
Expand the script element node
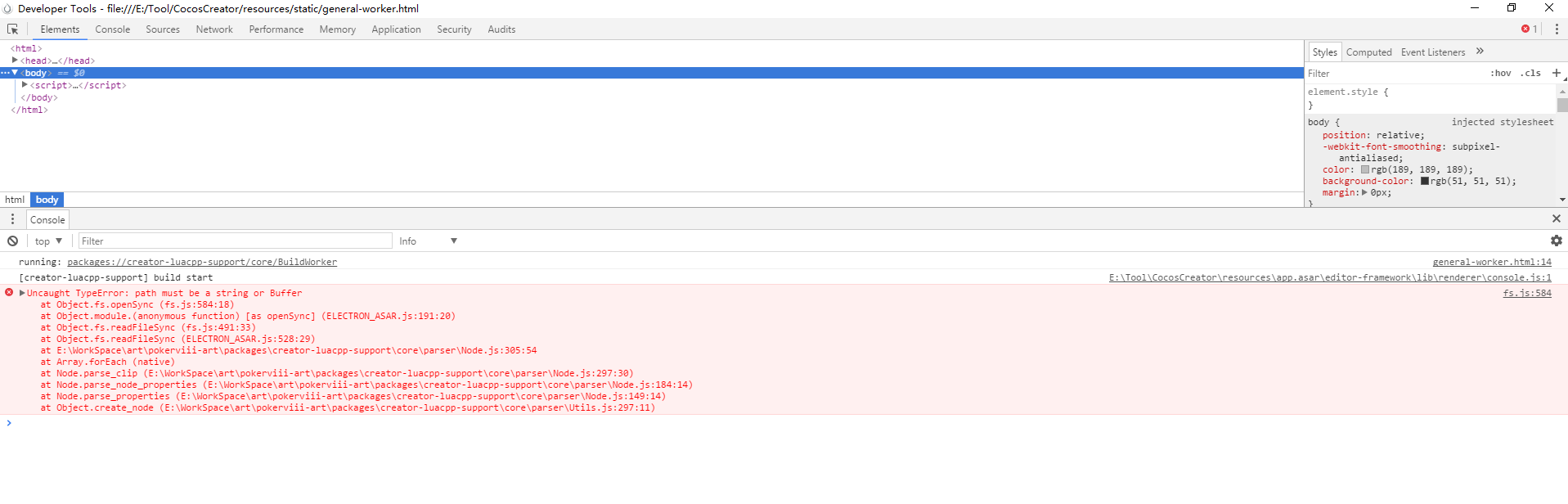click(x=25, y=85)
